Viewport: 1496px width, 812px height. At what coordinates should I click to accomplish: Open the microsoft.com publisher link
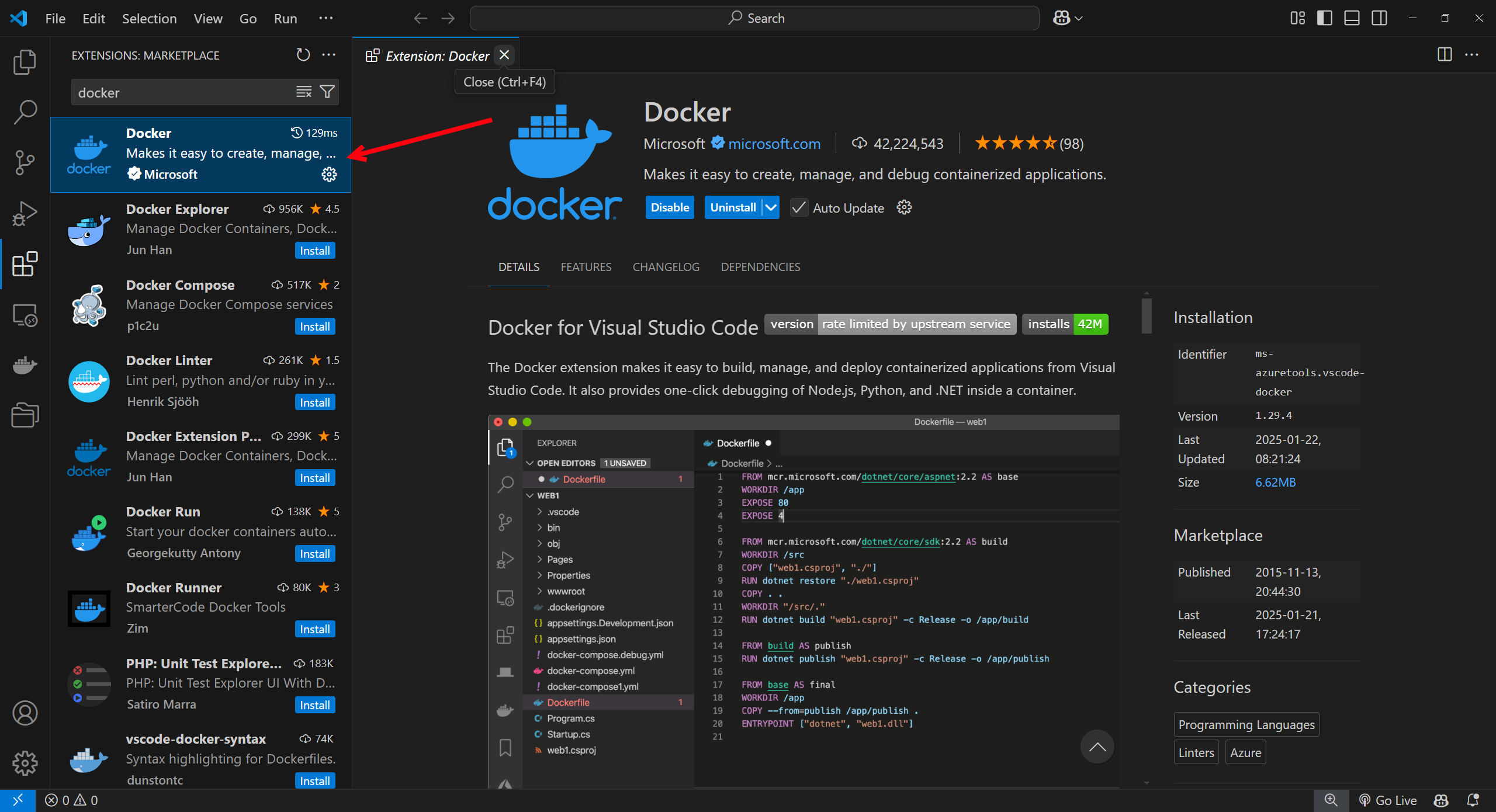point(774,144)
